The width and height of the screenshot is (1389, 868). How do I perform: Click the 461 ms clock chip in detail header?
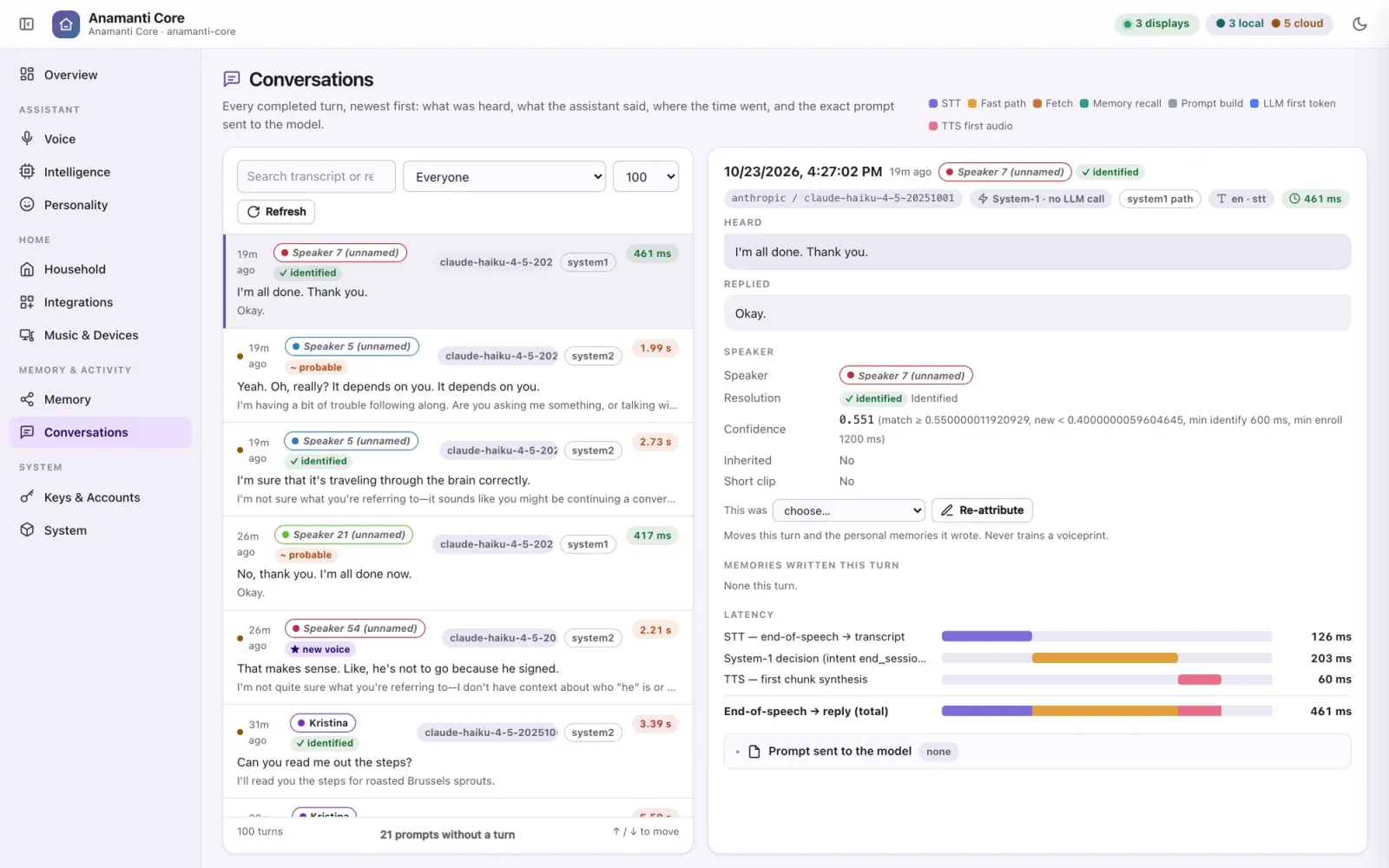click(1315, 199)
